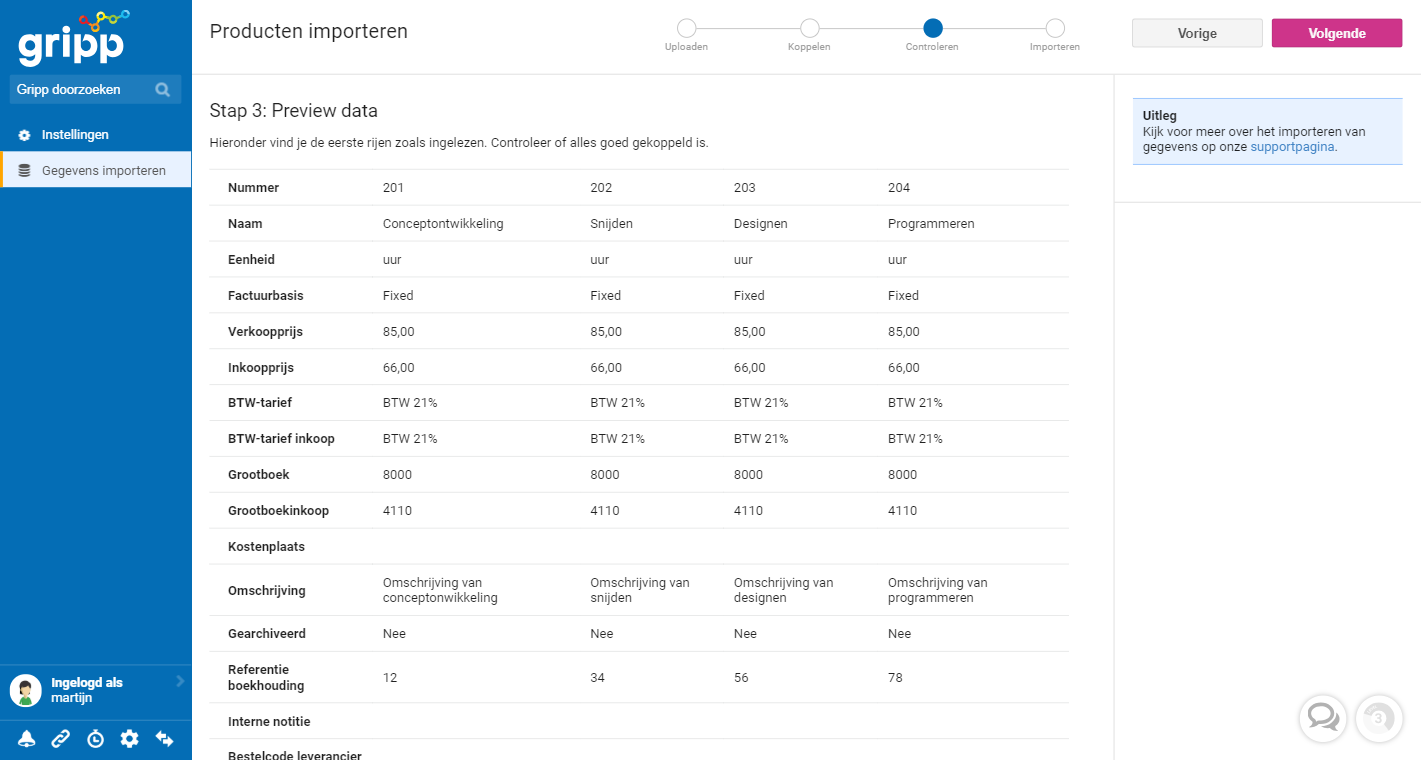This screenshot has height=760, width=1421.
Task: Open the supportpagina link
Action: pos(1292,146)
